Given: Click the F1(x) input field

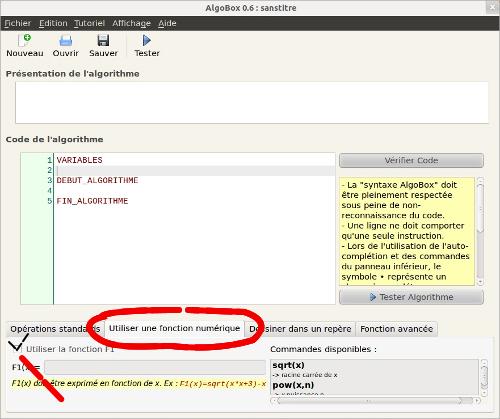Looking at the screenshot, I should tap(155, 368).
